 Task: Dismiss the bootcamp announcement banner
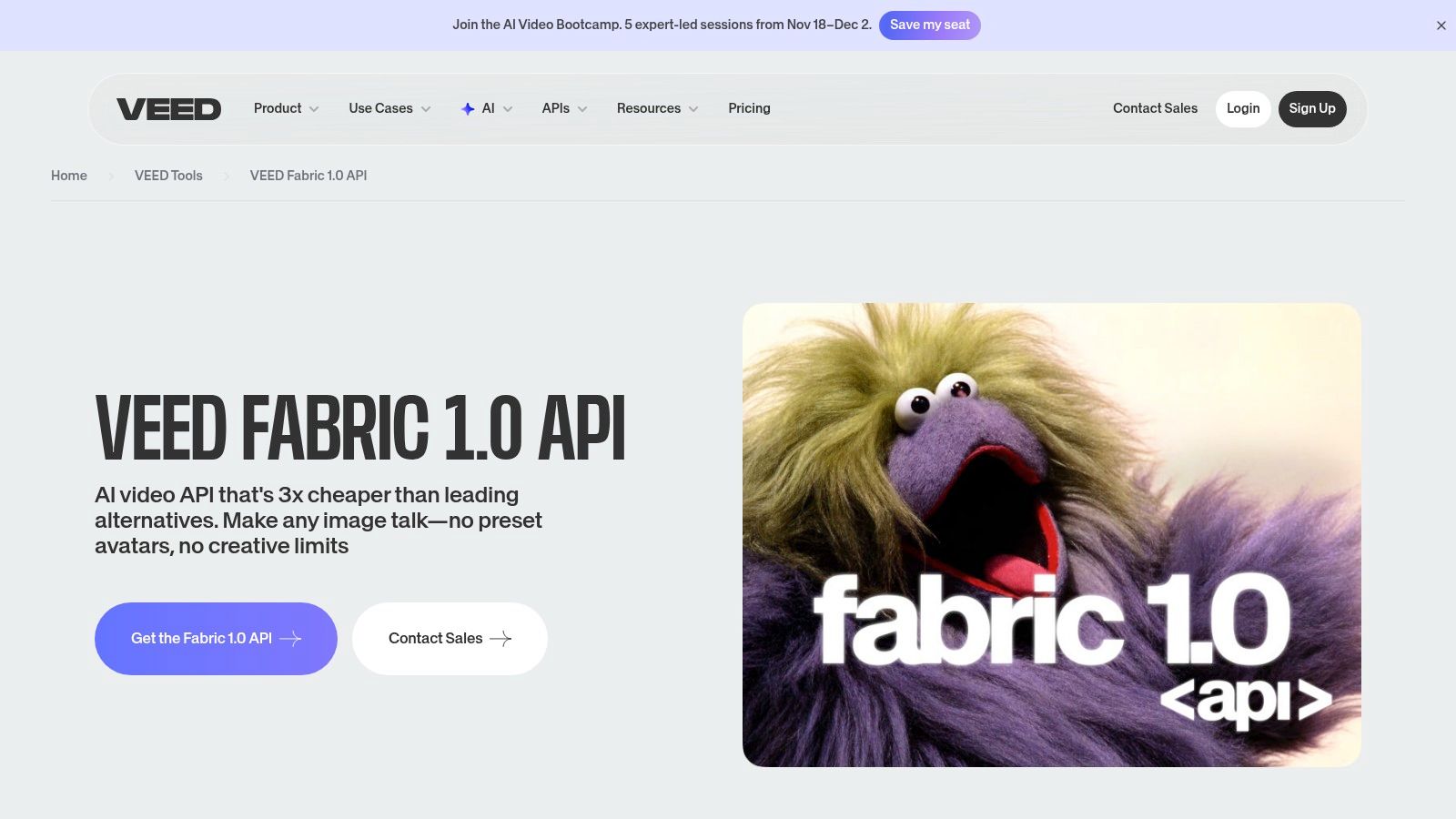tap(1441, 25)
